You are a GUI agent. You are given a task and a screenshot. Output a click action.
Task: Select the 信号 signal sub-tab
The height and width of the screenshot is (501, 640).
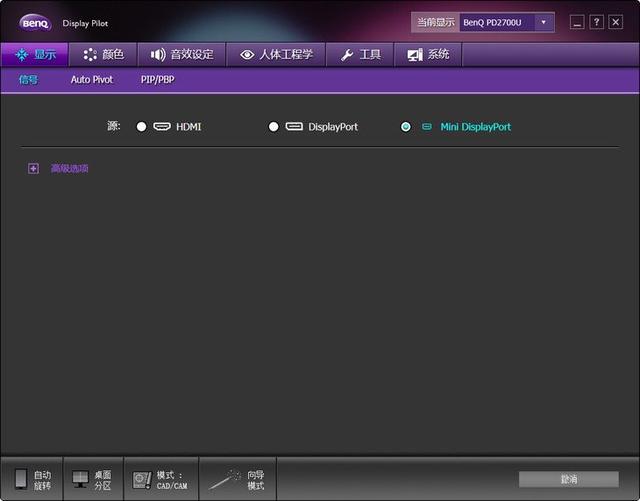28,80
